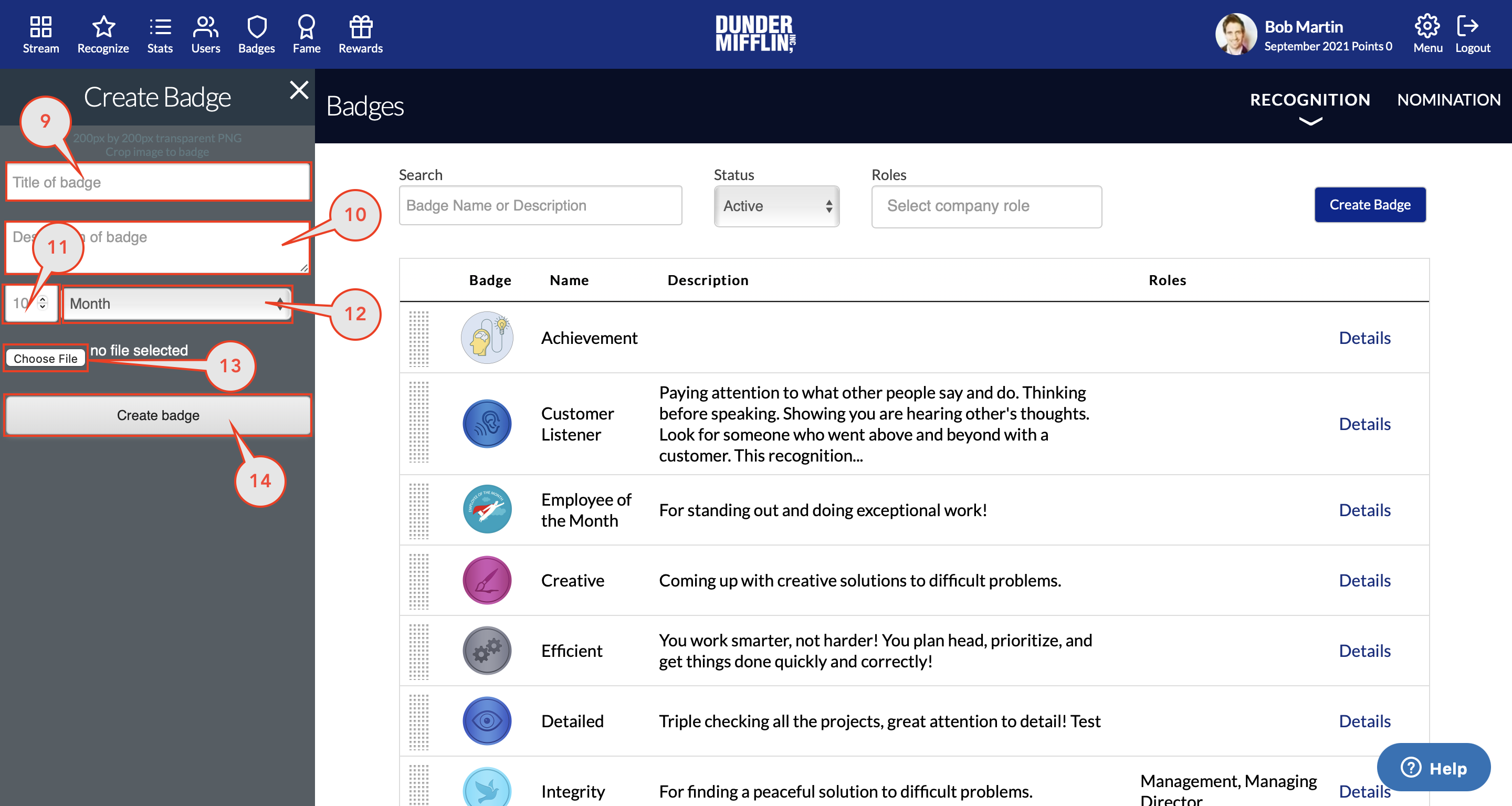Click the Customer Listener badge icon
Screen dimensions: 1512x806
tap(487, 423)
